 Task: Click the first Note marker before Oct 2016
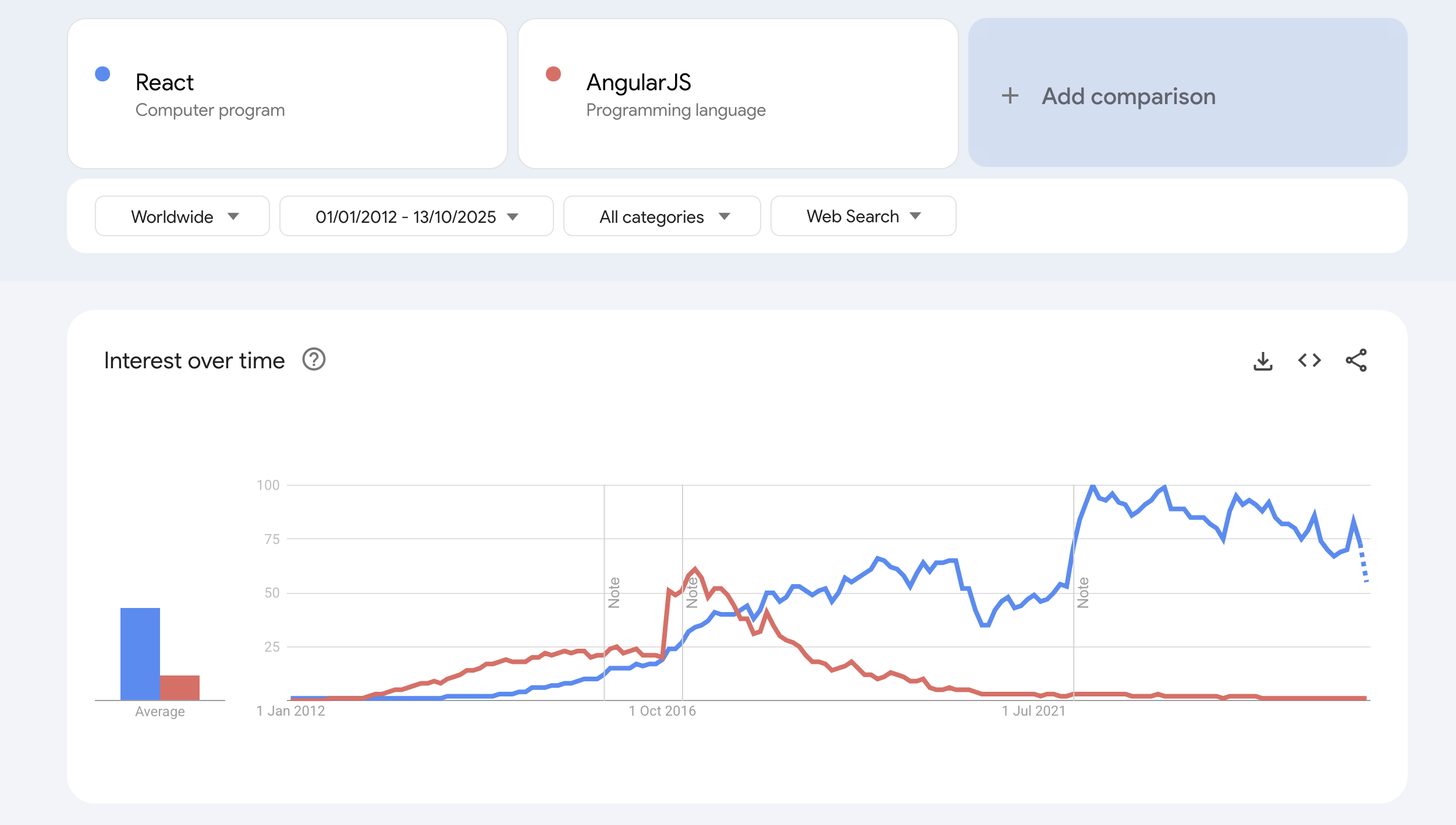tap(614, 592)
